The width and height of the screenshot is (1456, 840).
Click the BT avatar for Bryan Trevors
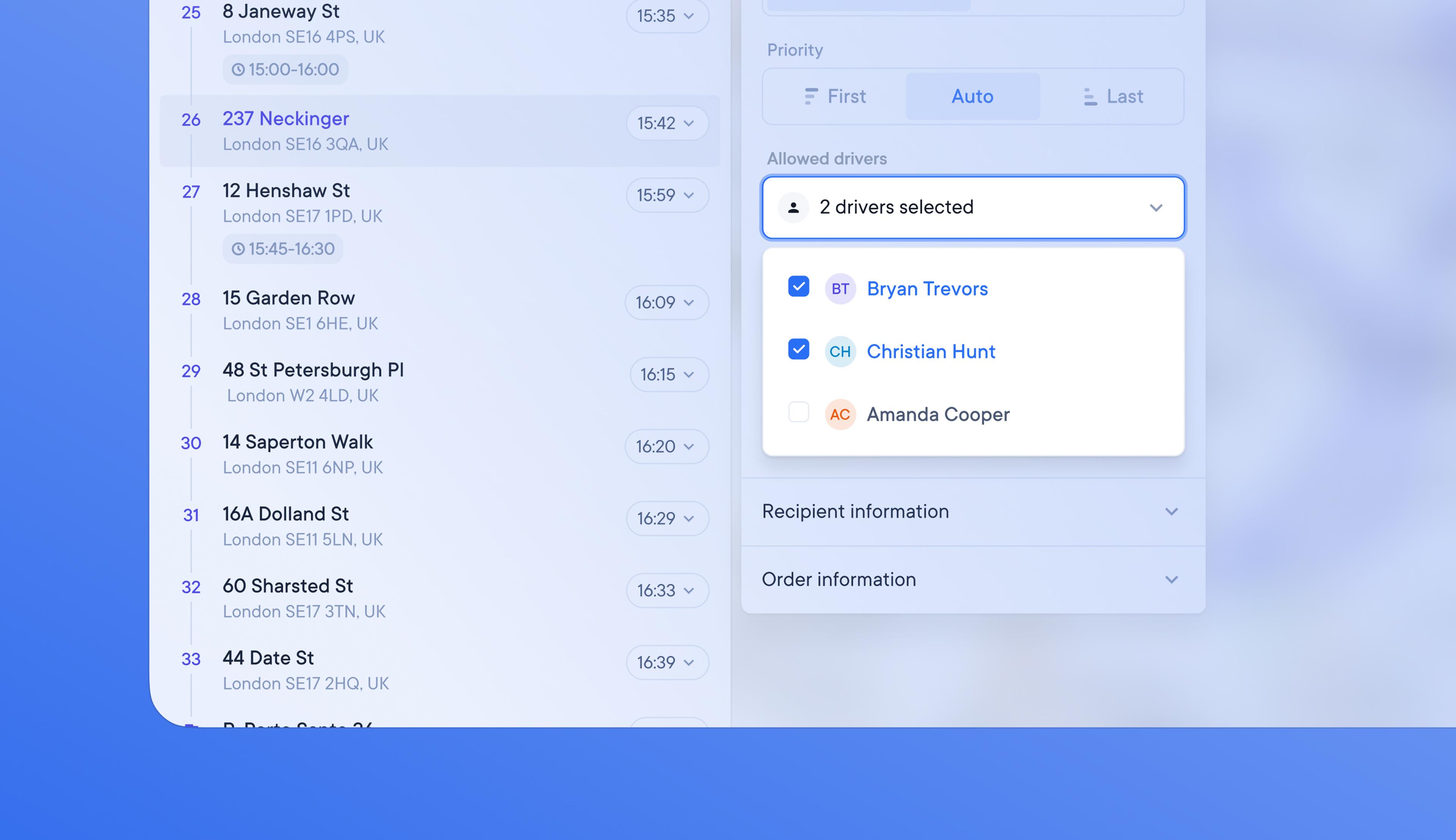point(840,288)
